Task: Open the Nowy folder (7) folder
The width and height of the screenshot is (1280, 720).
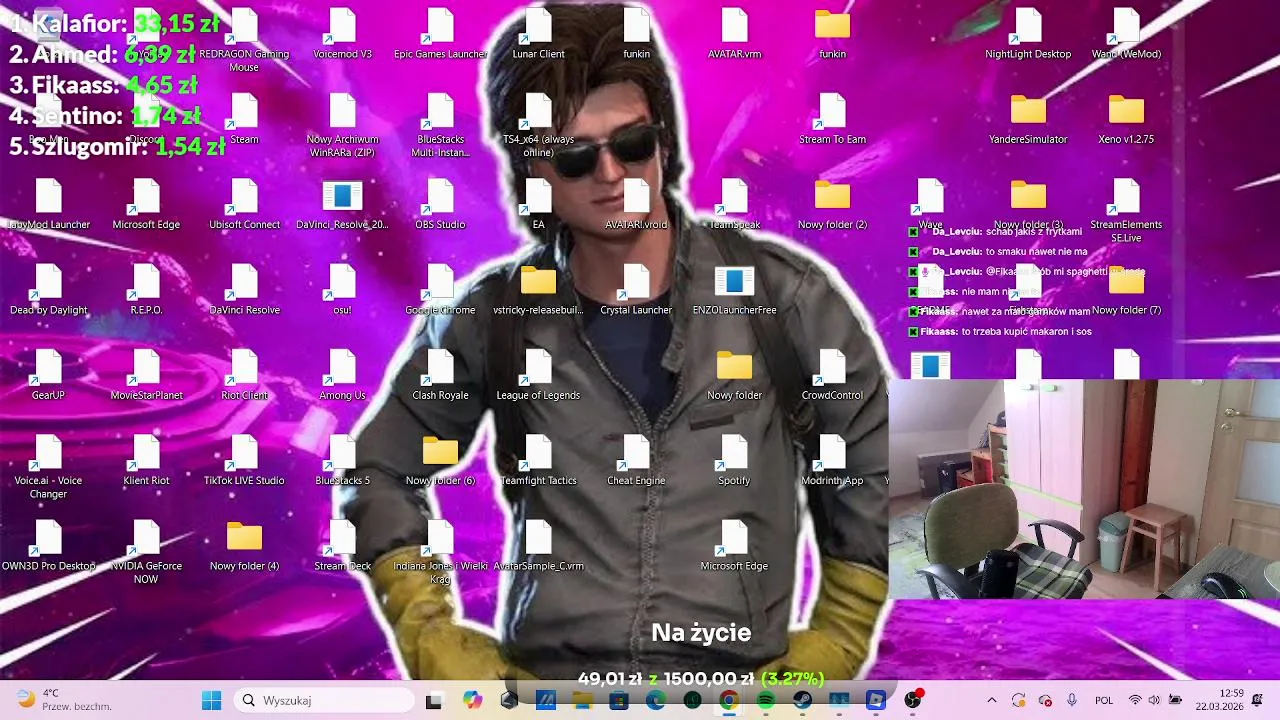Action: coord(1126,289)
